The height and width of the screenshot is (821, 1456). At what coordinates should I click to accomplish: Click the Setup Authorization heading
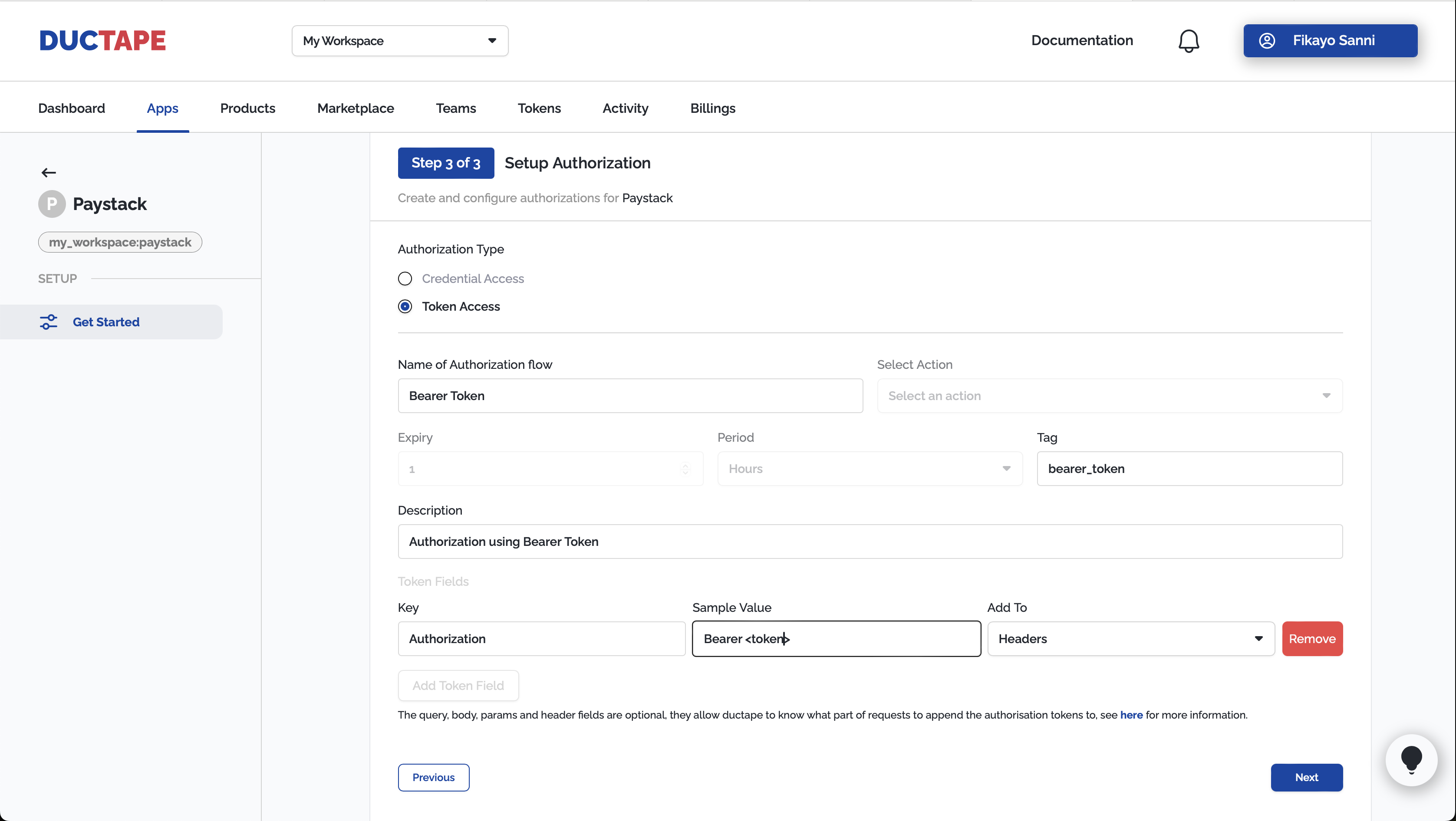[x=577, y=163]
